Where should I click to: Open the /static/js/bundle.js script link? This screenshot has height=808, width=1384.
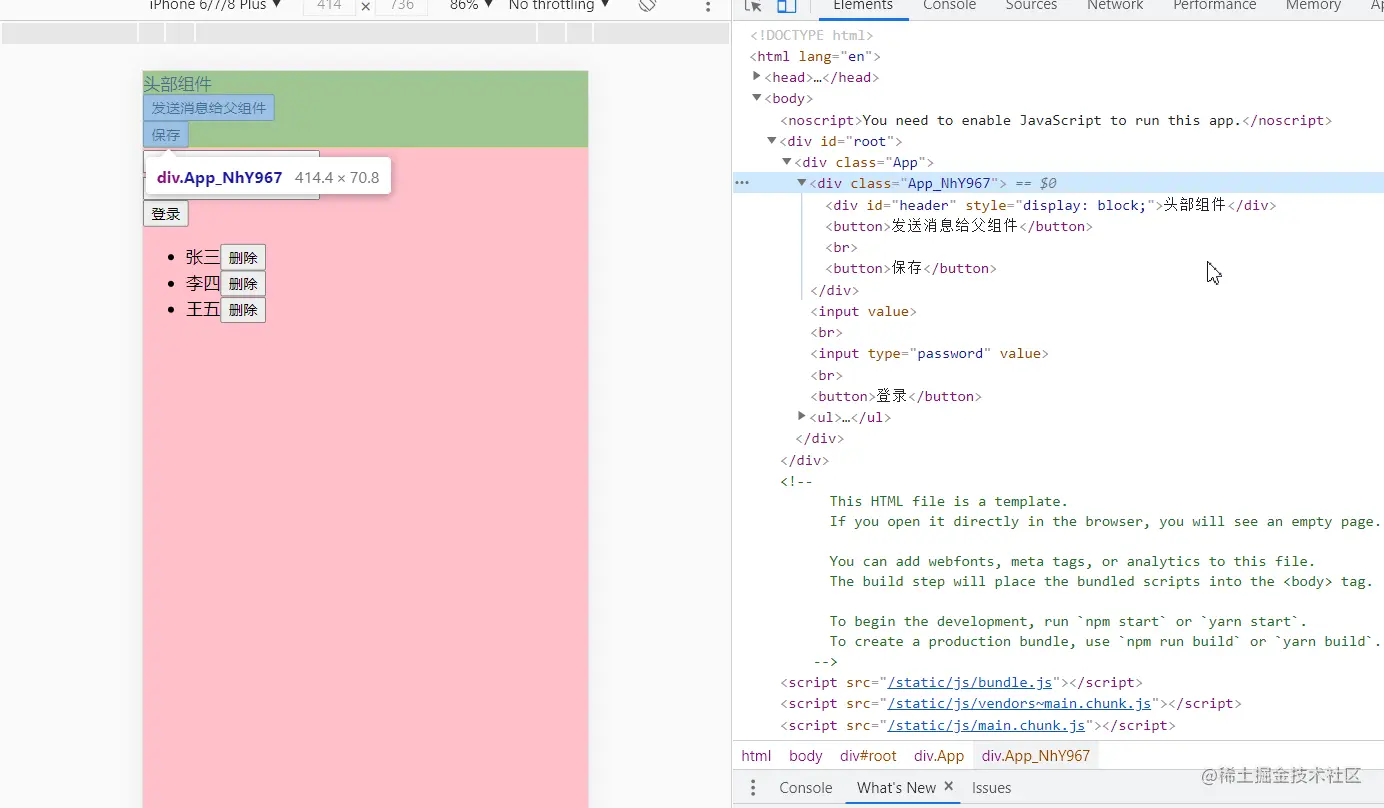tap(970, 683)
